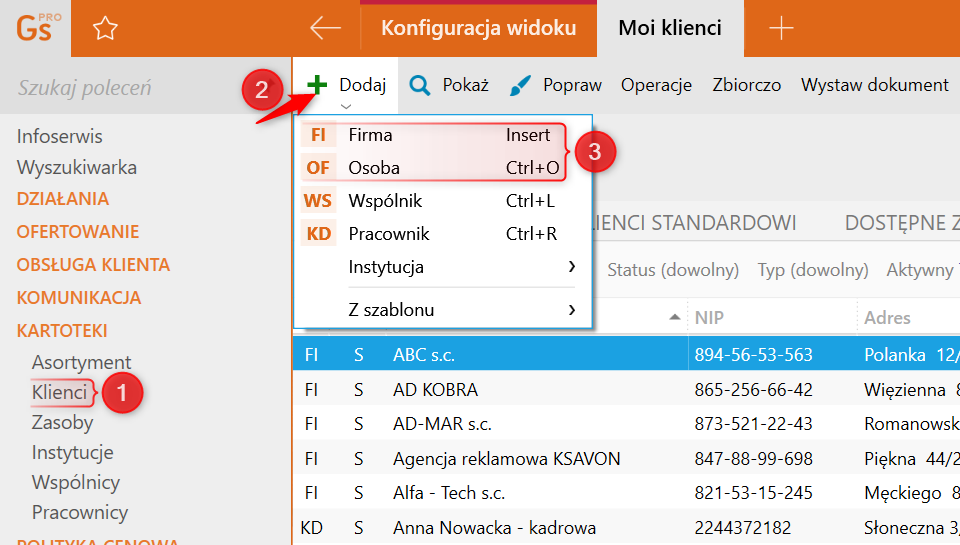Viewport: 960px width, 545px height.
Task: Open the Status (dowolny) filter dropdown
Action: [x=672, y=270]
